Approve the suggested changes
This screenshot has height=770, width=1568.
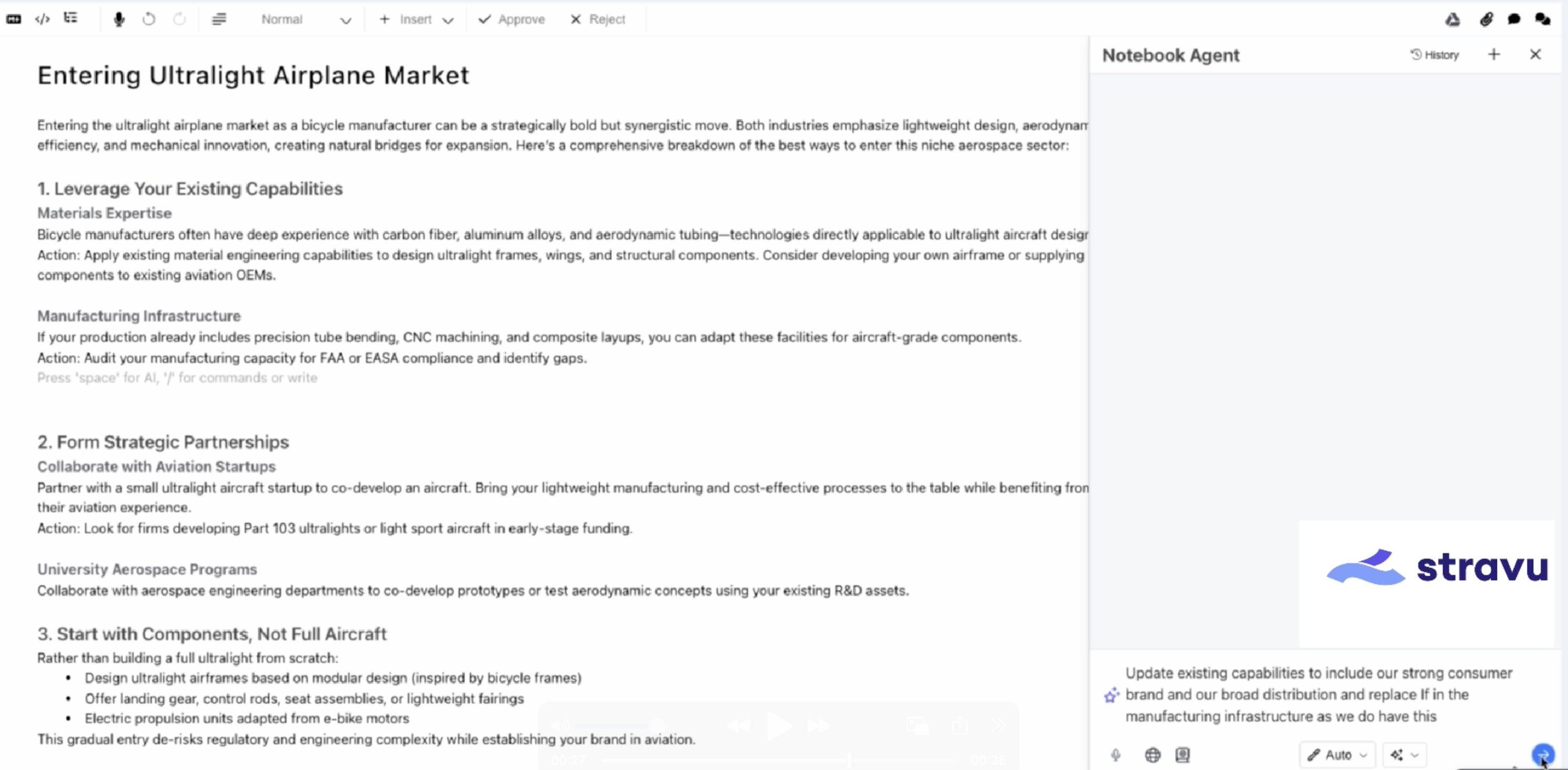(x=512, y=19)
